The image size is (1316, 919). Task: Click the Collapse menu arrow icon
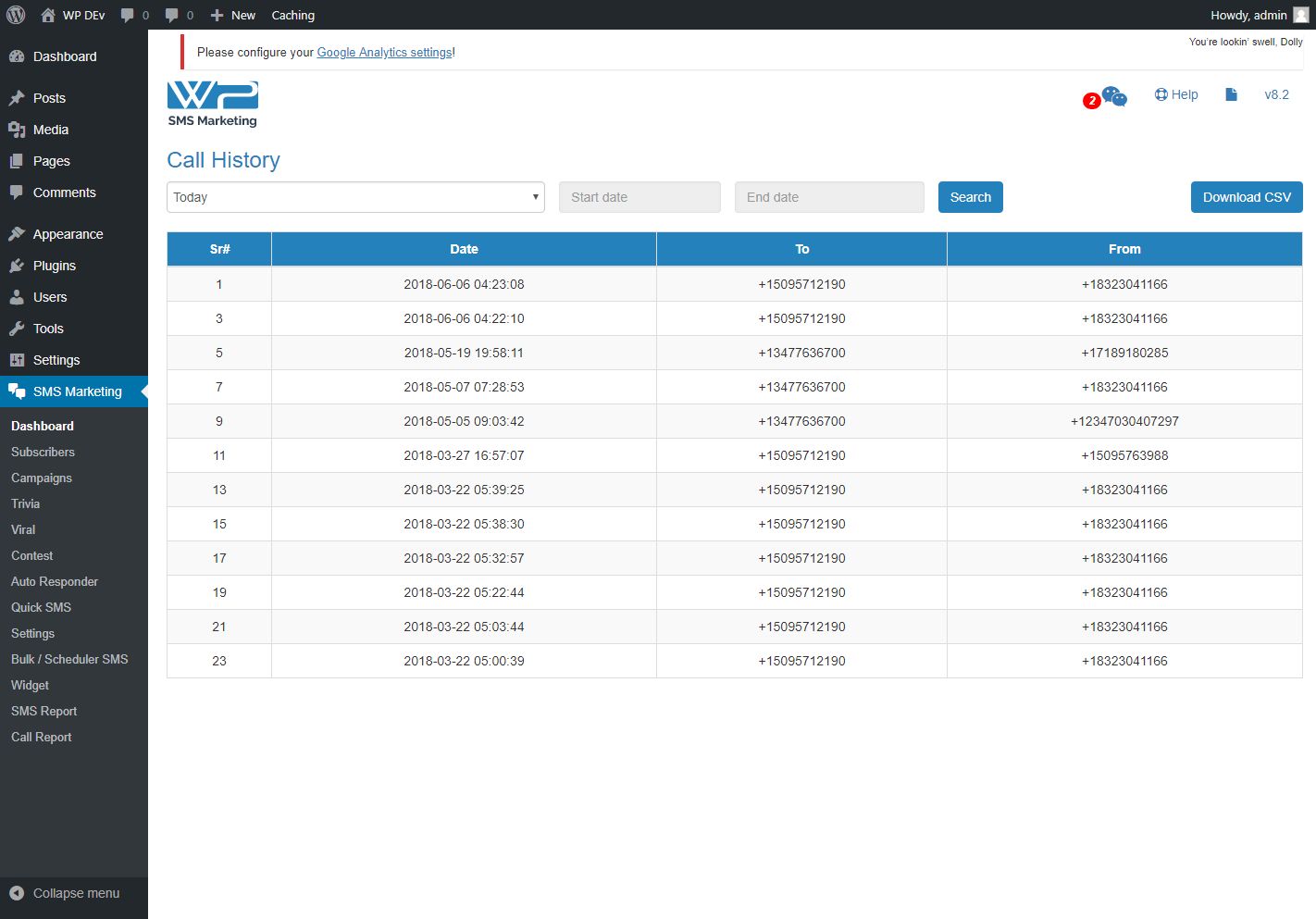pyautogui.click(x=17, y=893)
